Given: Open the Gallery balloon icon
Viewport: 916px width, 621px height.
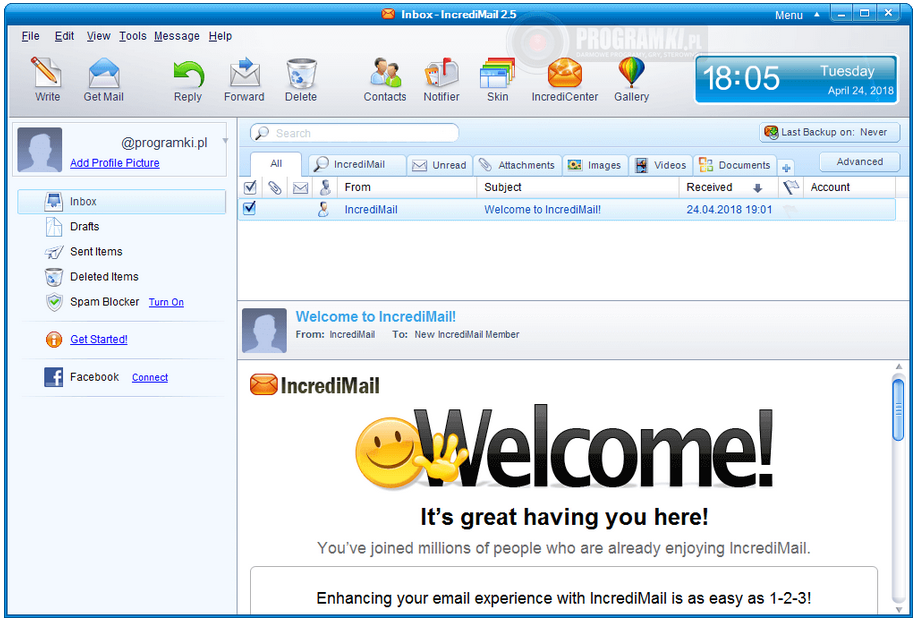Looking at the screenshot, I should pos(631,72).
